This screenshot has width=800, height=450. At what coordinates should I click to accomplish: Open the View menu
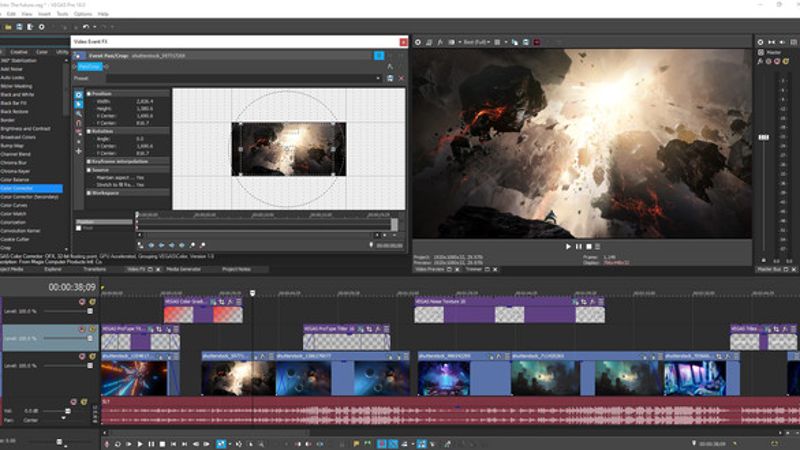(27, 14)
